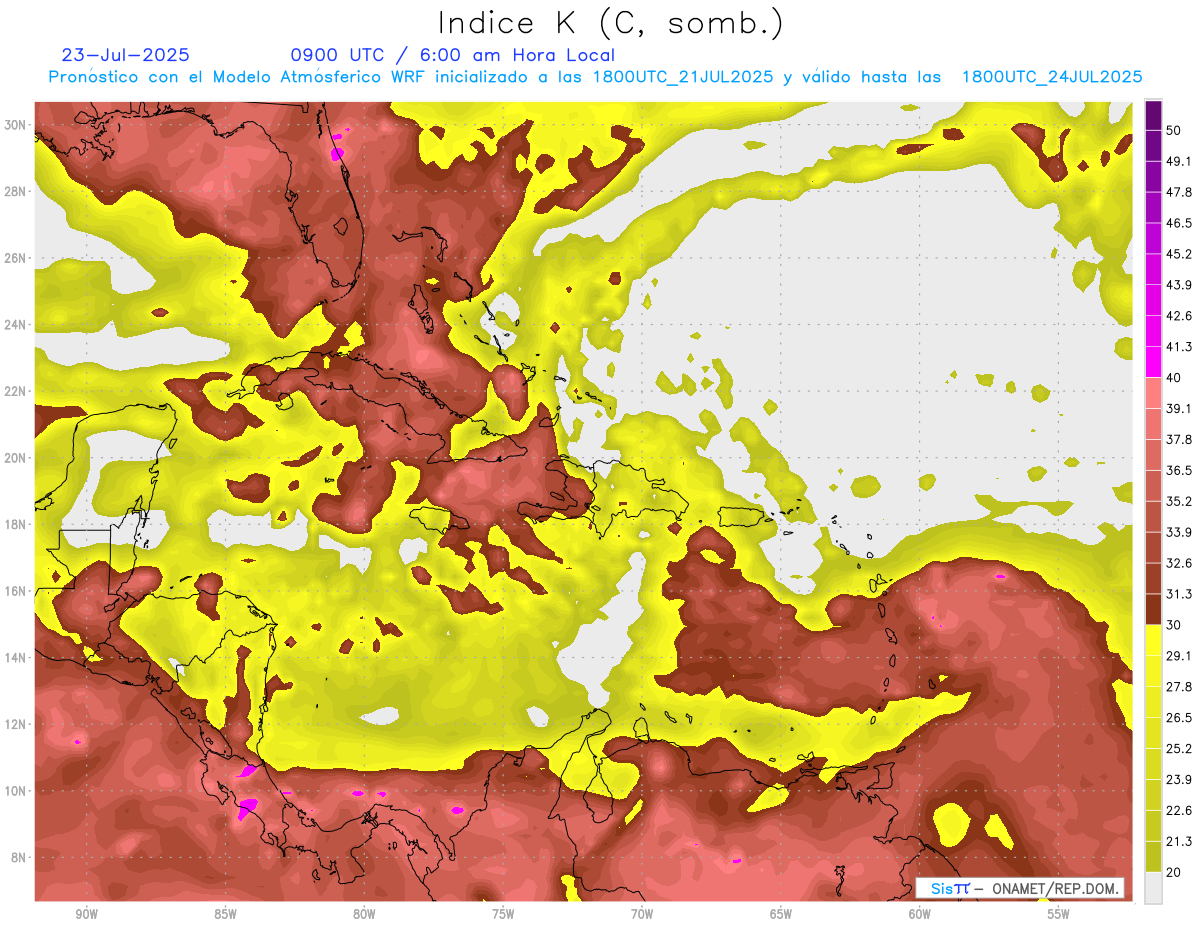Click the '37.8' colorbar value
Screen dimensions: 1200x927
click(1179, 439)
